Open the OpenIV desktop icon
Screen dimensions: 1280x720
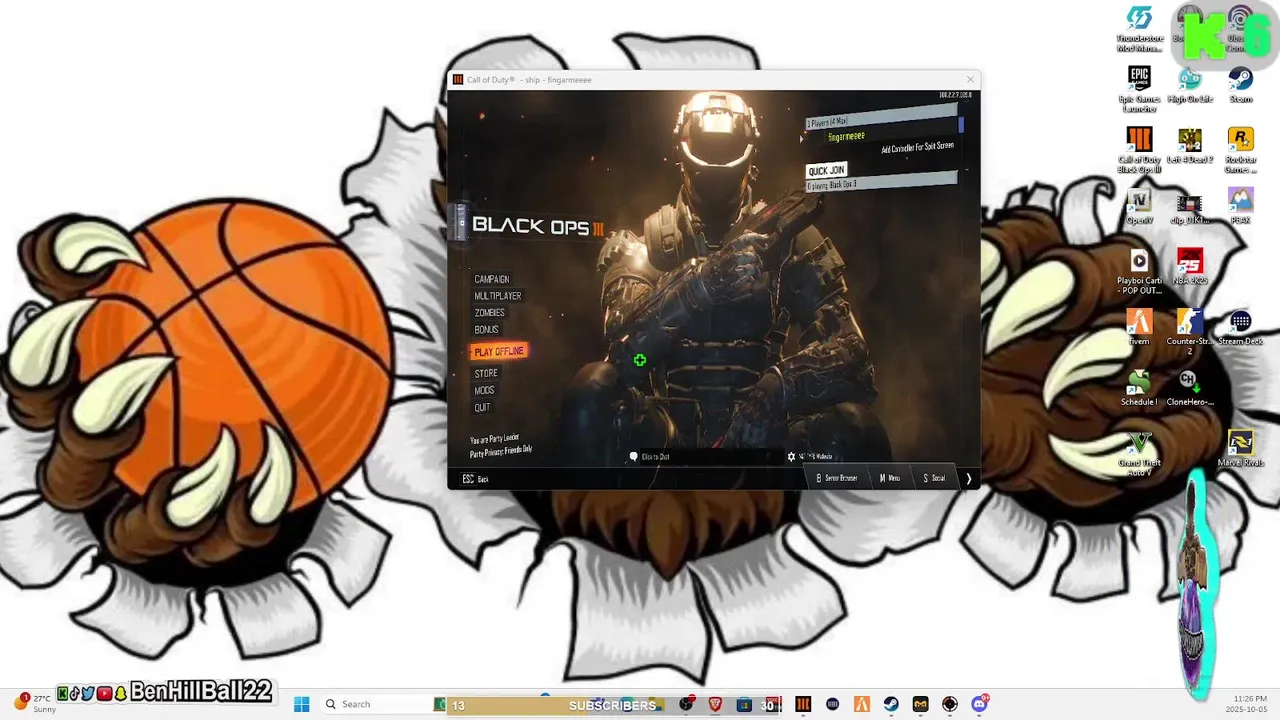click(x=1139, y=207)
